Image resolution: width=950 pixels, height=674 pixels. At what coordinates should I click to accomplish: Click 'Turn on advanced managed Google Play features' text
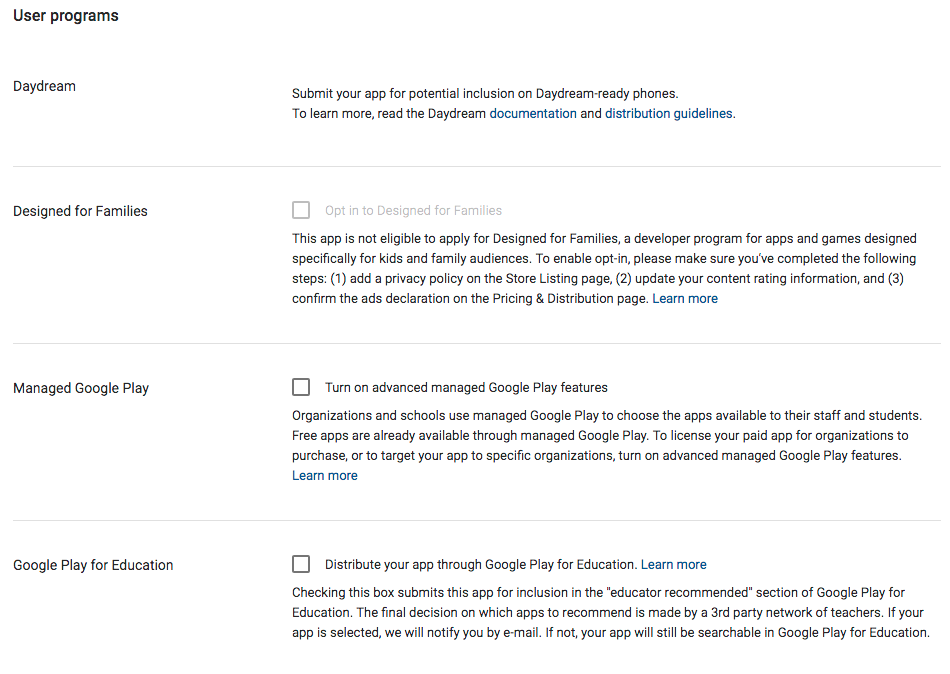pyautogui.click(x=466, y=388)
